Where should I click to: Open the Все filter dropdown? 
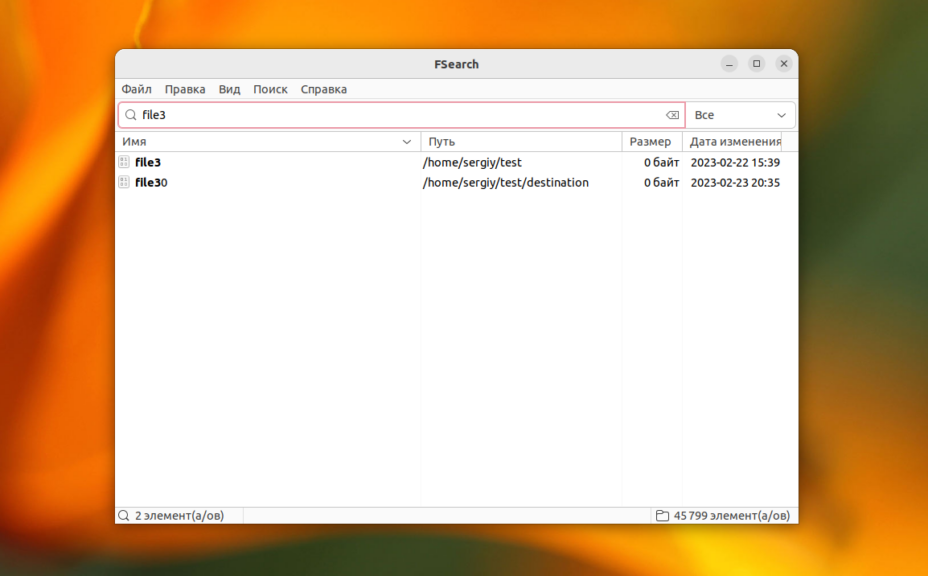click(x=740, y=115)
